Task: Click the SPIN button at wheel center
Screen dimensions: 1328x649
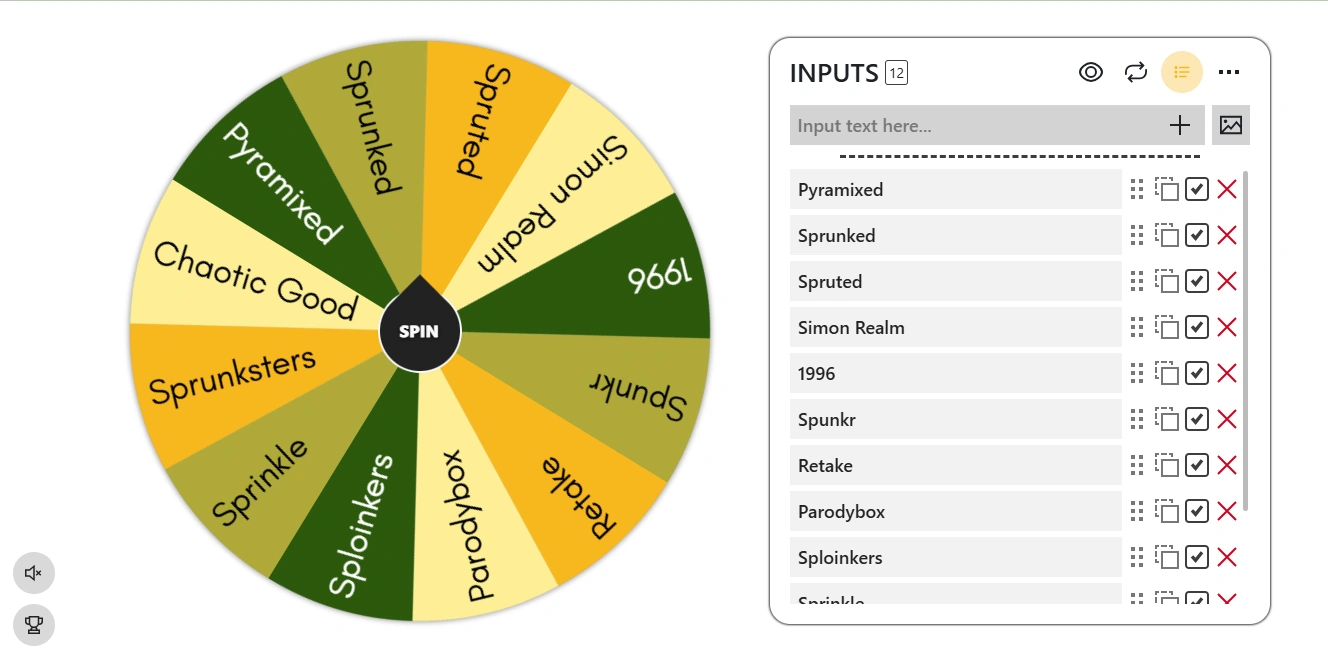Action: click(x=419, y=331)
